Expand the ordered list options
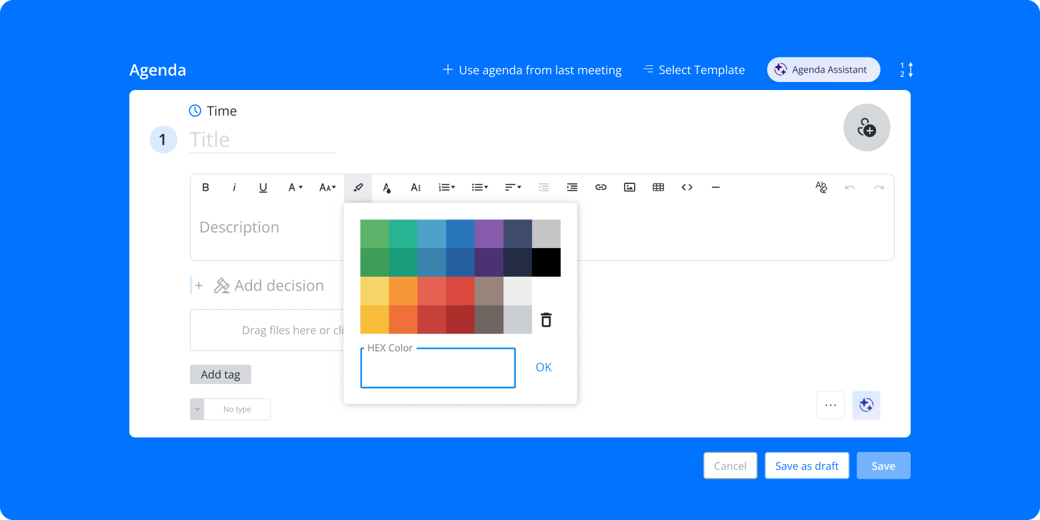The image size is (1040, 520). tap(447, 187)
